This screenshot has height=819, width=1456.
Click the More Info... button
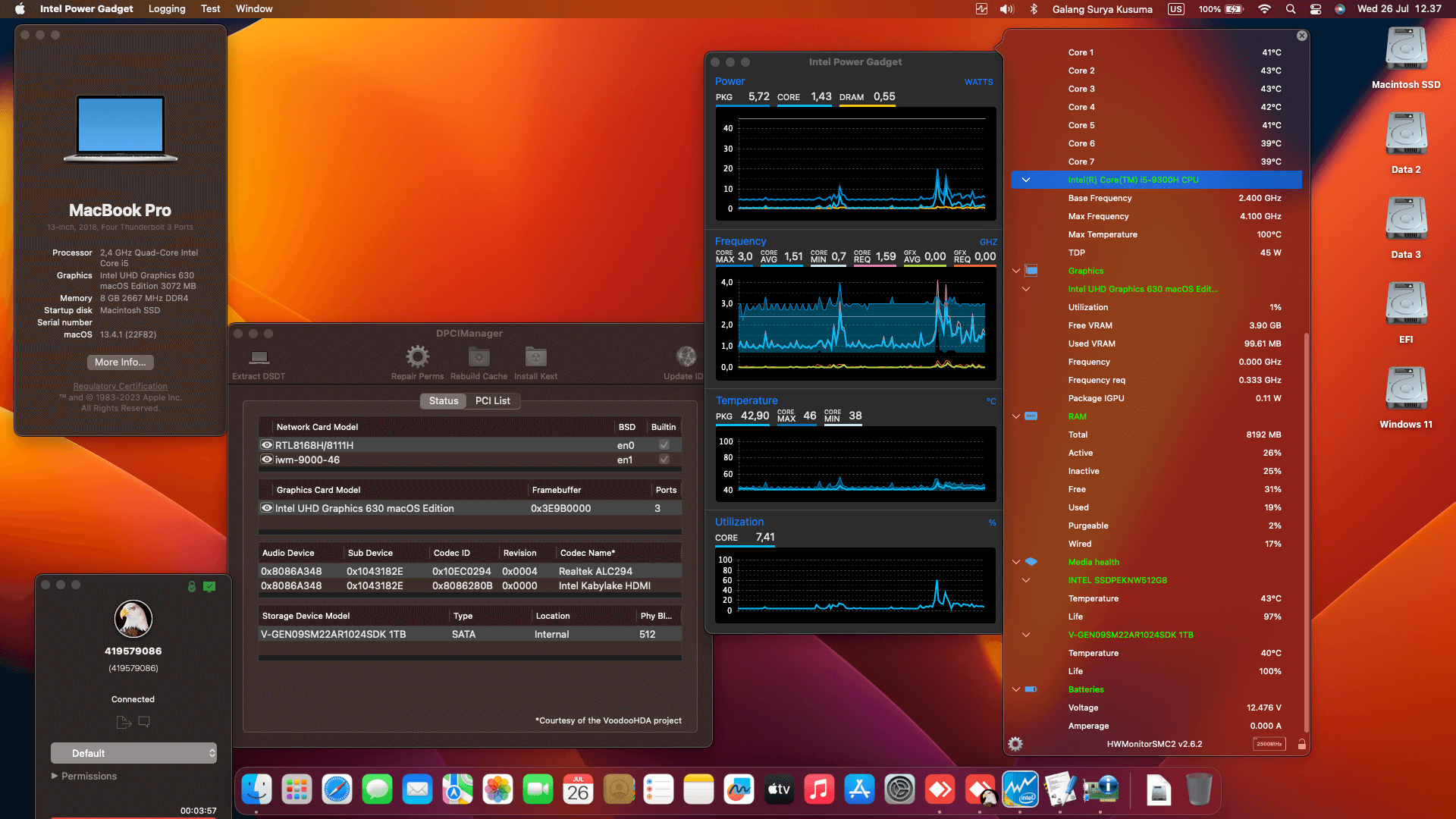click(119, 362)
